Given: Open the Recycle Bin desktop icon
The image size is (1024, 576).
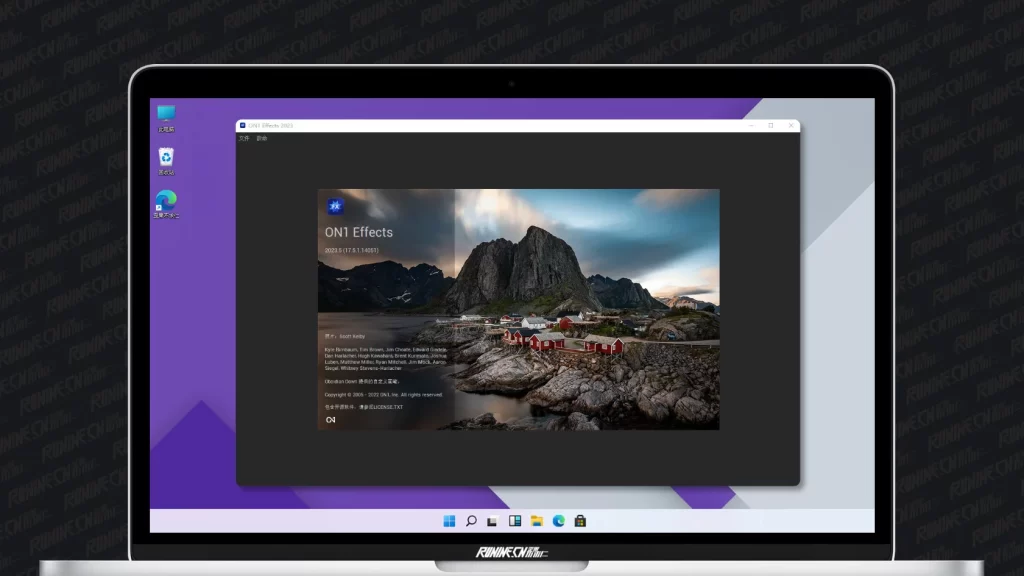Looking at the screenshot, I should [x=166, y=159].
